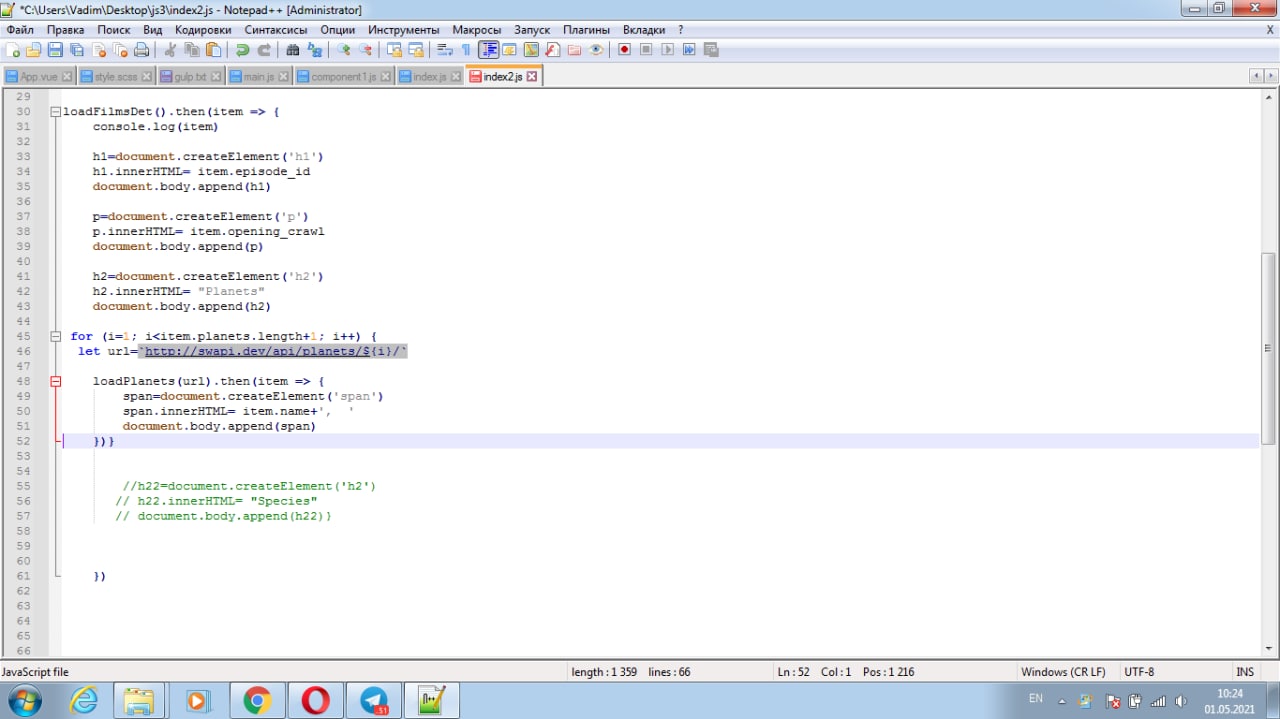Image resolution: width=1280 pixels, height=719 pixels.
Task: Click the Save All toolbar icon
Action: coord(76,49)
